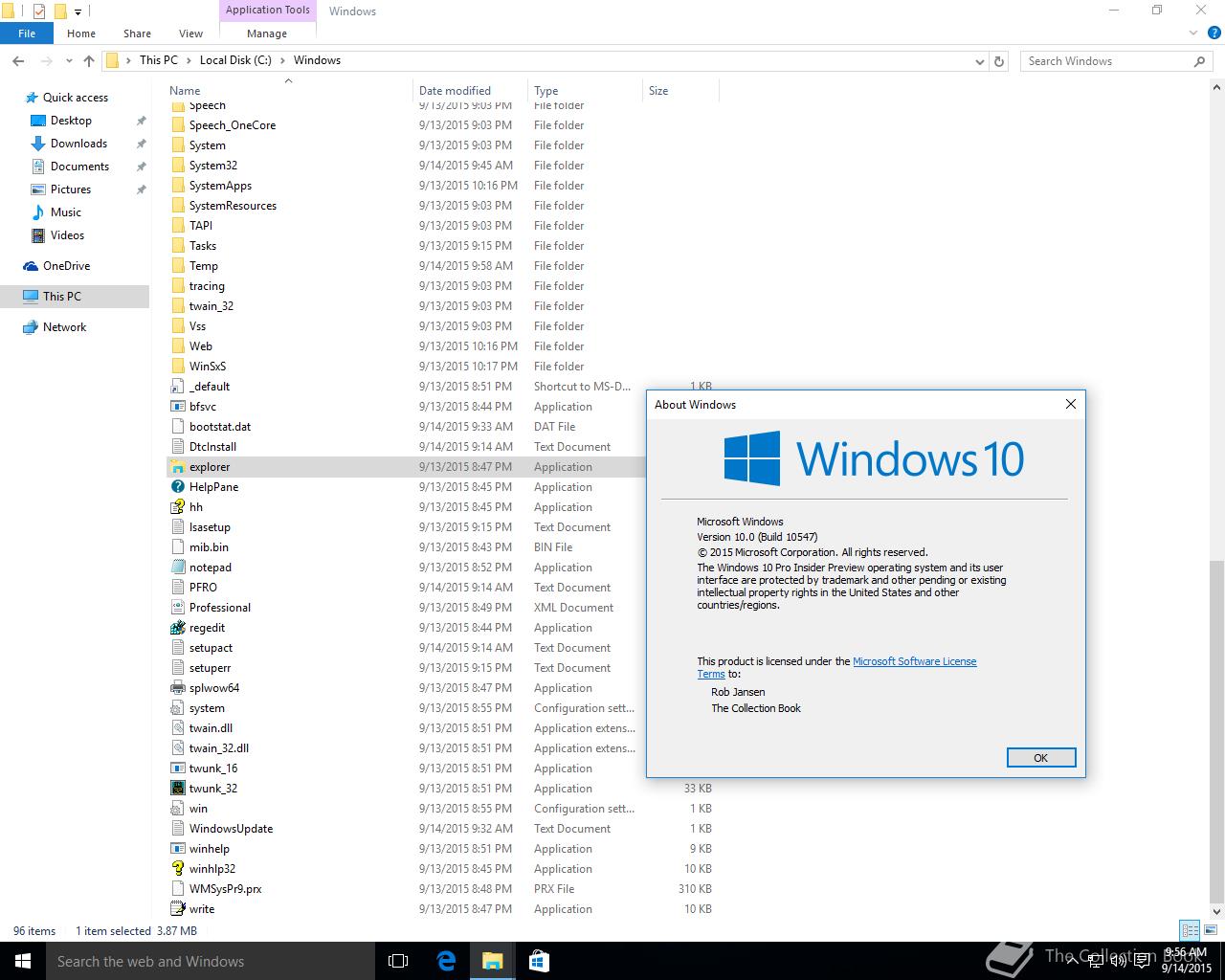Open regedit application icon in file list
This screenshot has width=1225, height=980.
tap(177, 628)
